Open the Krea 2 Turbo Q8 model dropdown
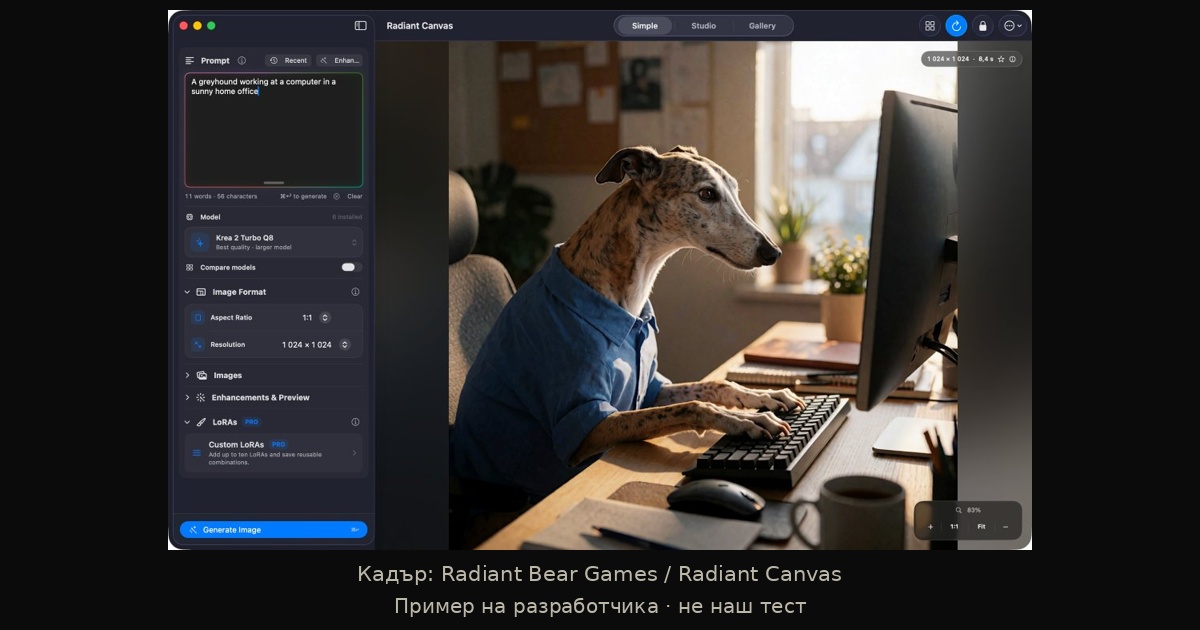1200x630 pixels. point(273,242)
